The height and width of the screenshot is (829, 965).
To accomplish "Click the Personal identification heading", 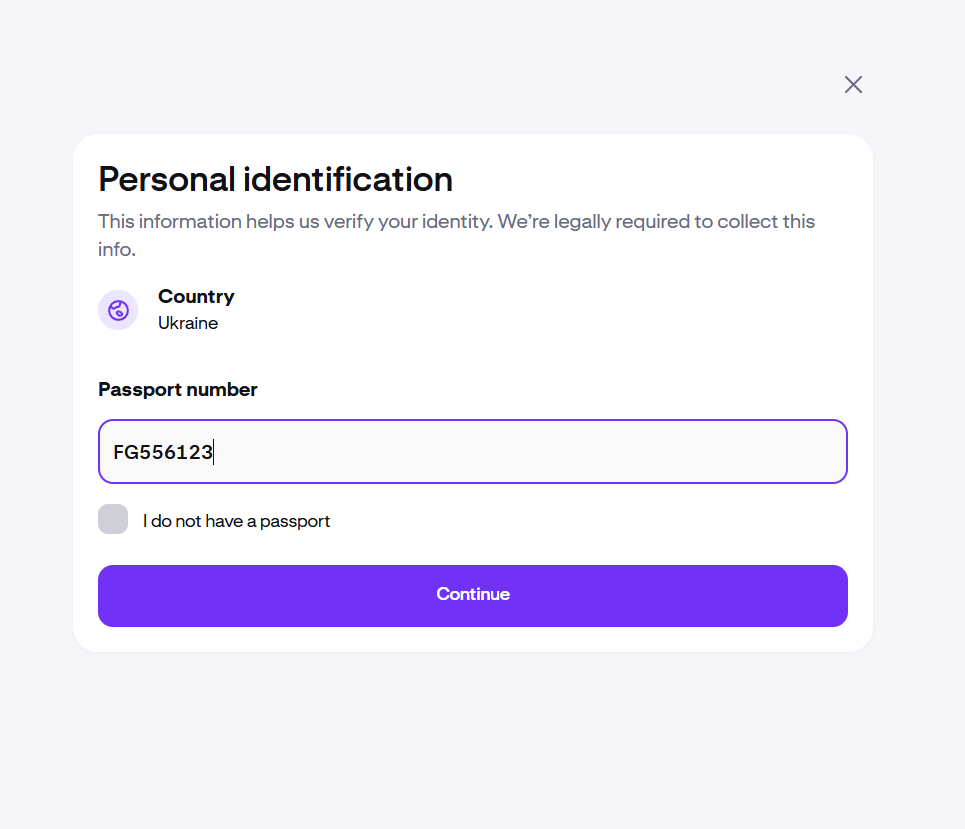I will click(x=275, y=180).
